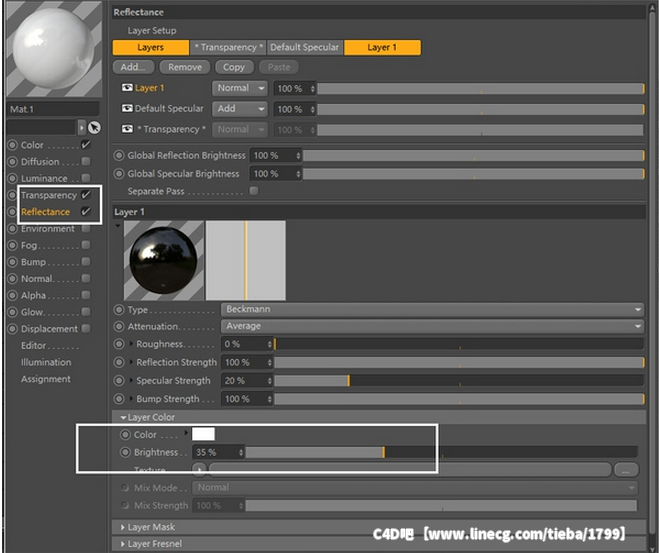Open the Editor settings page
Viewport: 659px width, 553px height.
(x=34, y=345)
